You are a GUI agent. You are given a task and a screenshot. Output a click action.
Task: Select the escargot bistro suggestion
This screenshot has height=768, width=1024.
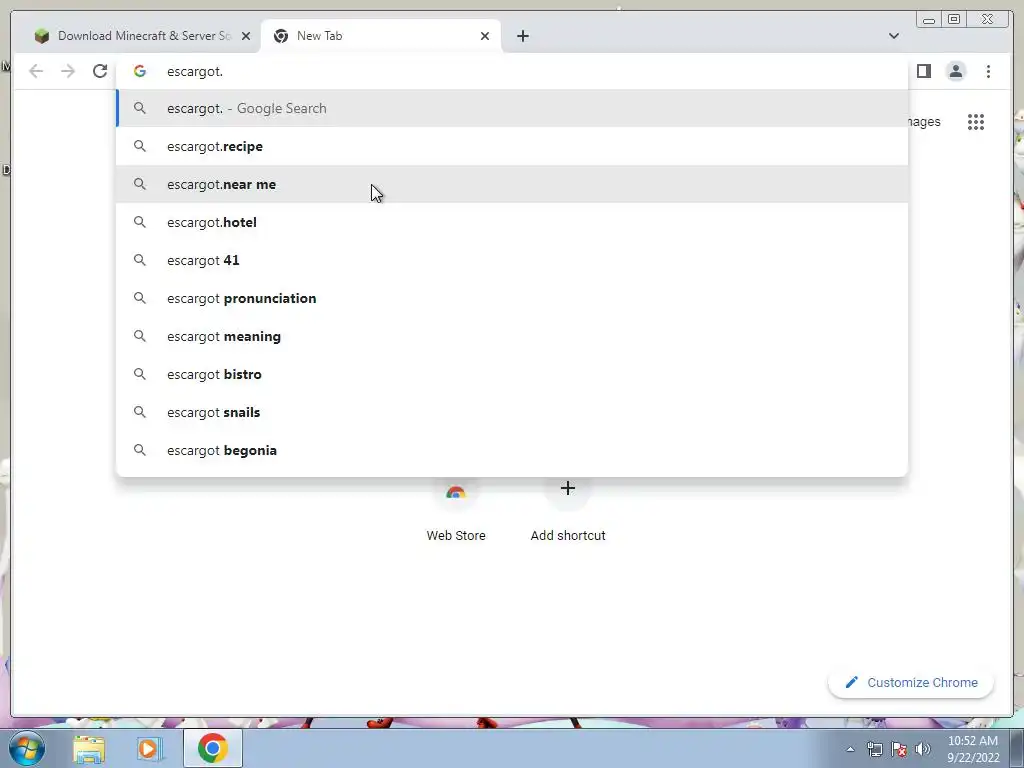click(512, 374)
